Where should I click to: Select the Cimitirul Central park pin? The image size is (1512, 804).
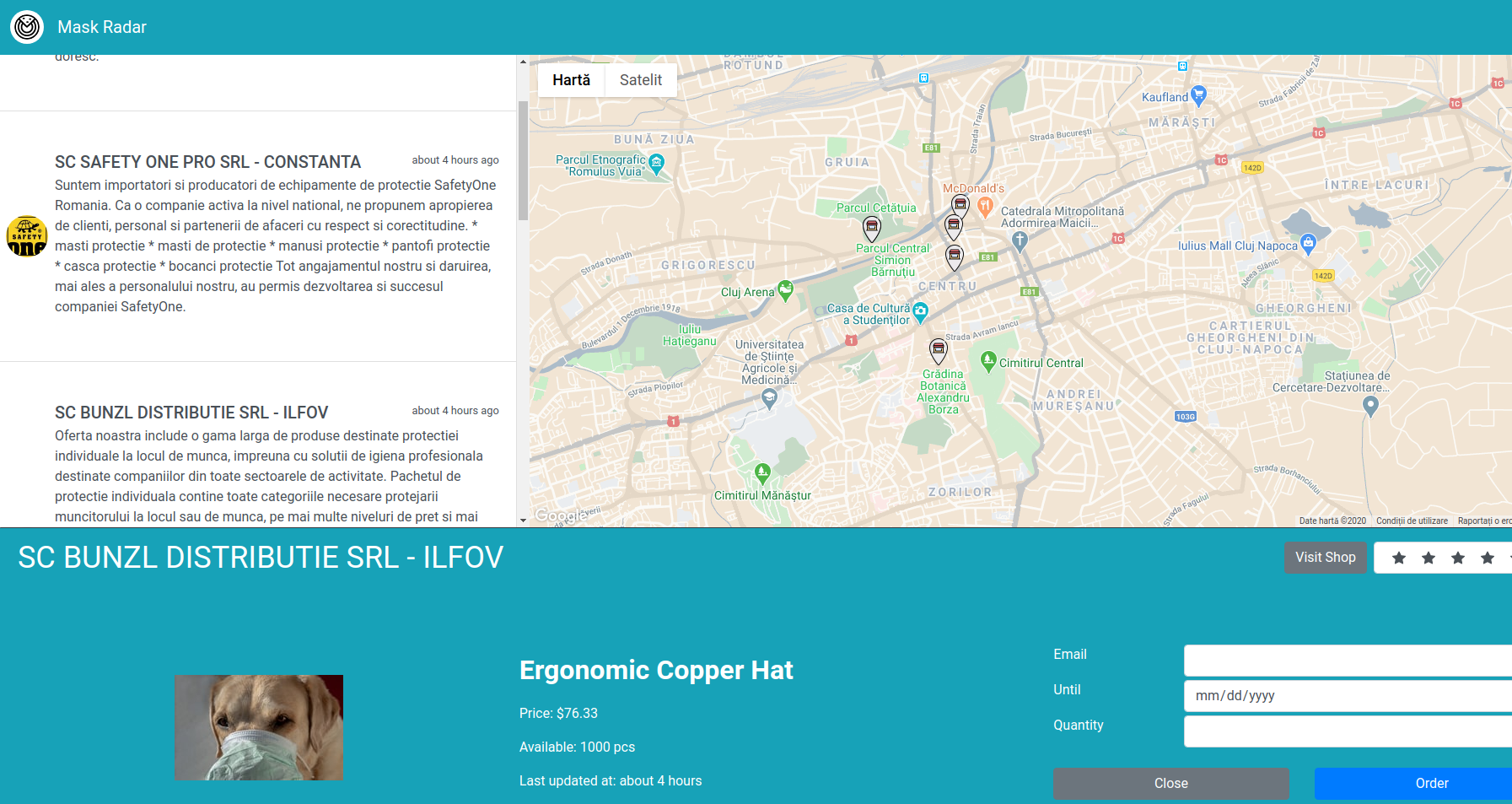[989, 361]
